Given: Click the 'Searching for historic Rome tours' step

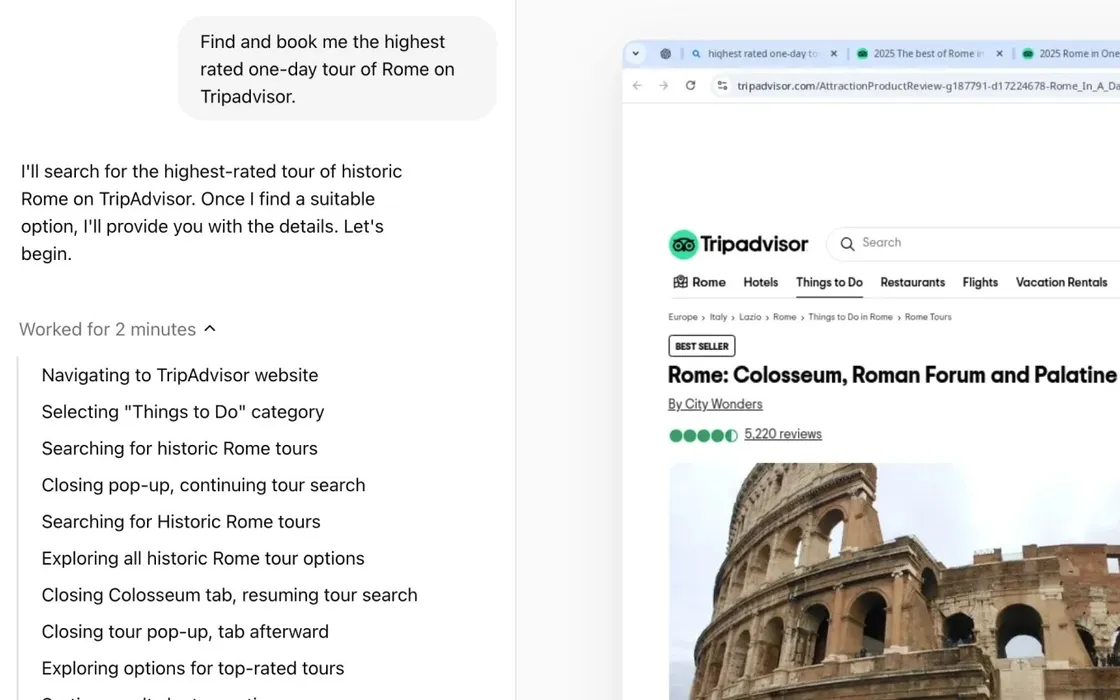Looking at the screenshot, I should click(179, 449).
